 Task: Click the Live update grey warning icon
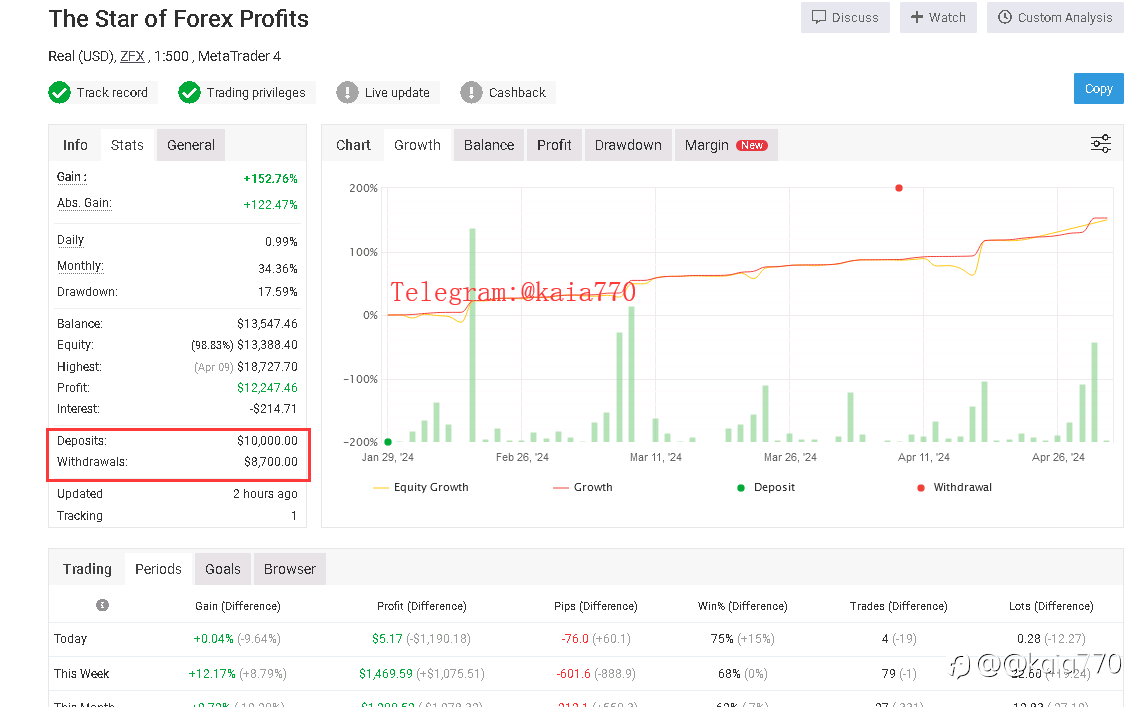tap(347, 93)
